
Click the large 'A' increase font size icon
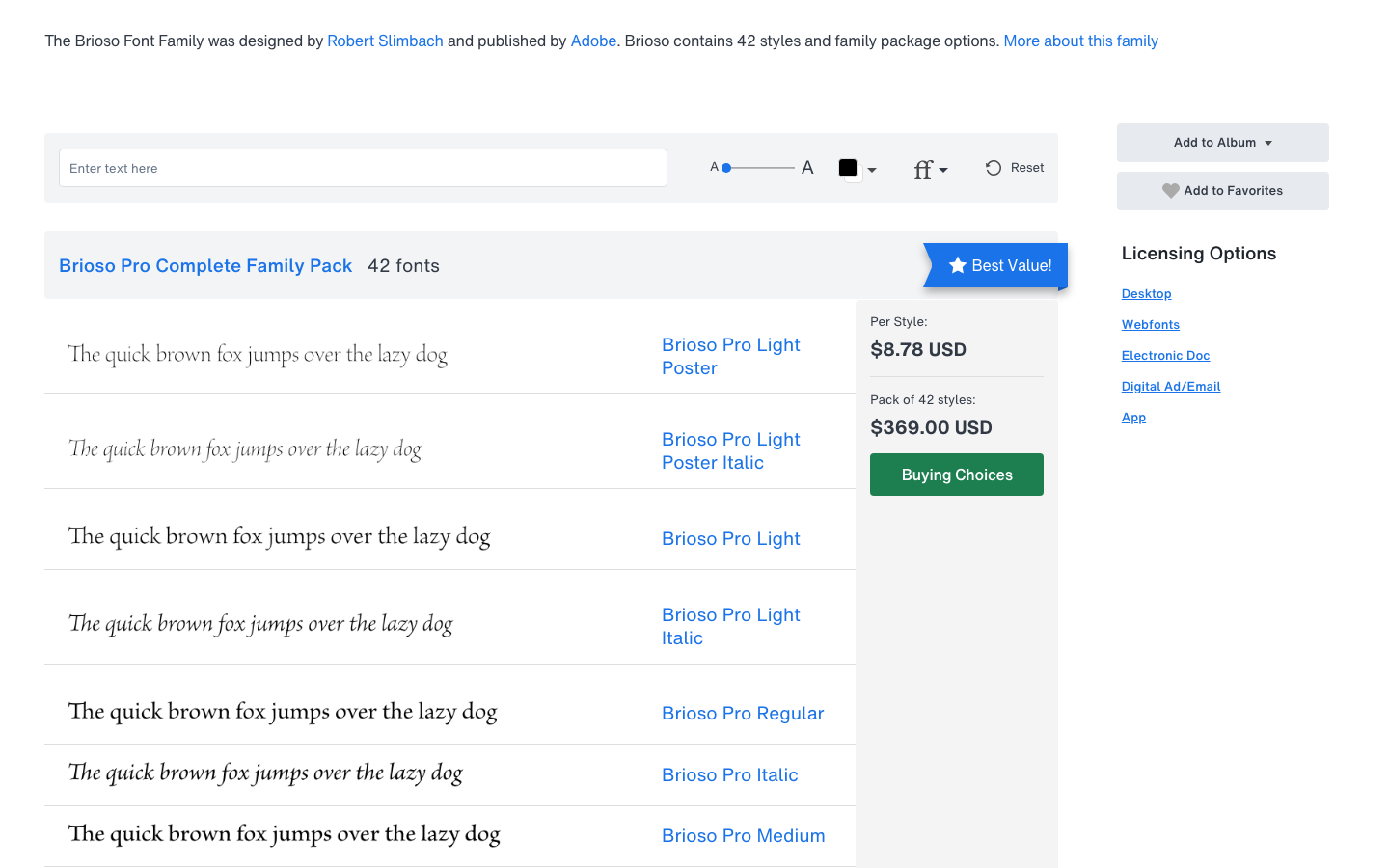[x=807, y=168]
